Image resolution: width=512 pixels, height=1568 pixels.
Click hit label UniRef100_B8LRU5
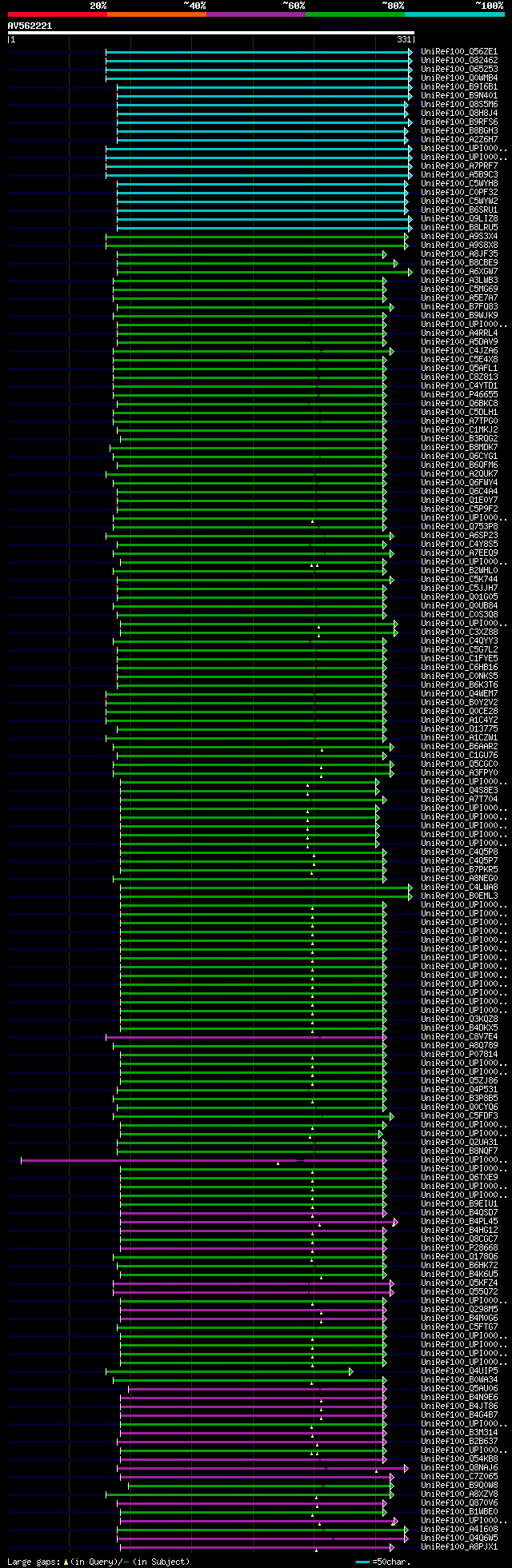(459, 227)
